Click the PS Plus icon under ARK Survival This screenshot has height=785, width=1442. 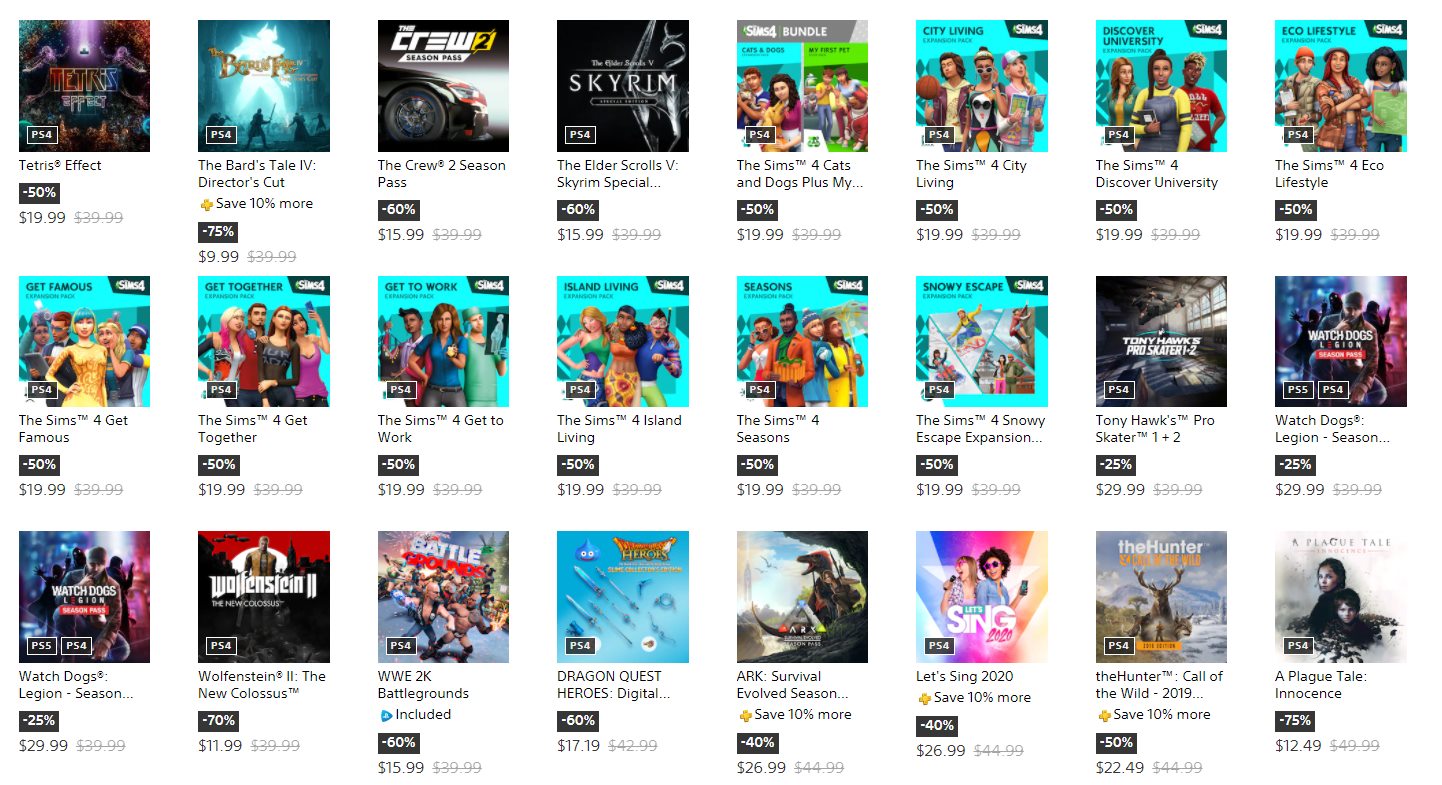pyautogui.click(x=744, y=715)
